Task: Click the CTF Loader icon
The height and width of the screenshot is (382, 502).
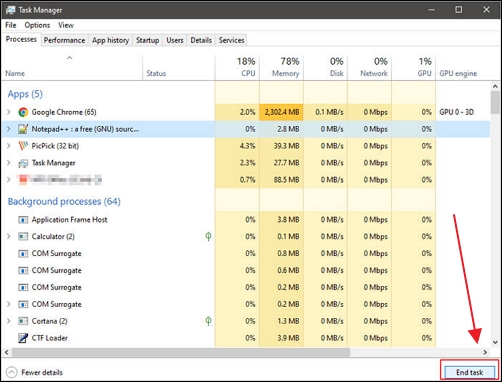Action: click(23, 338)
